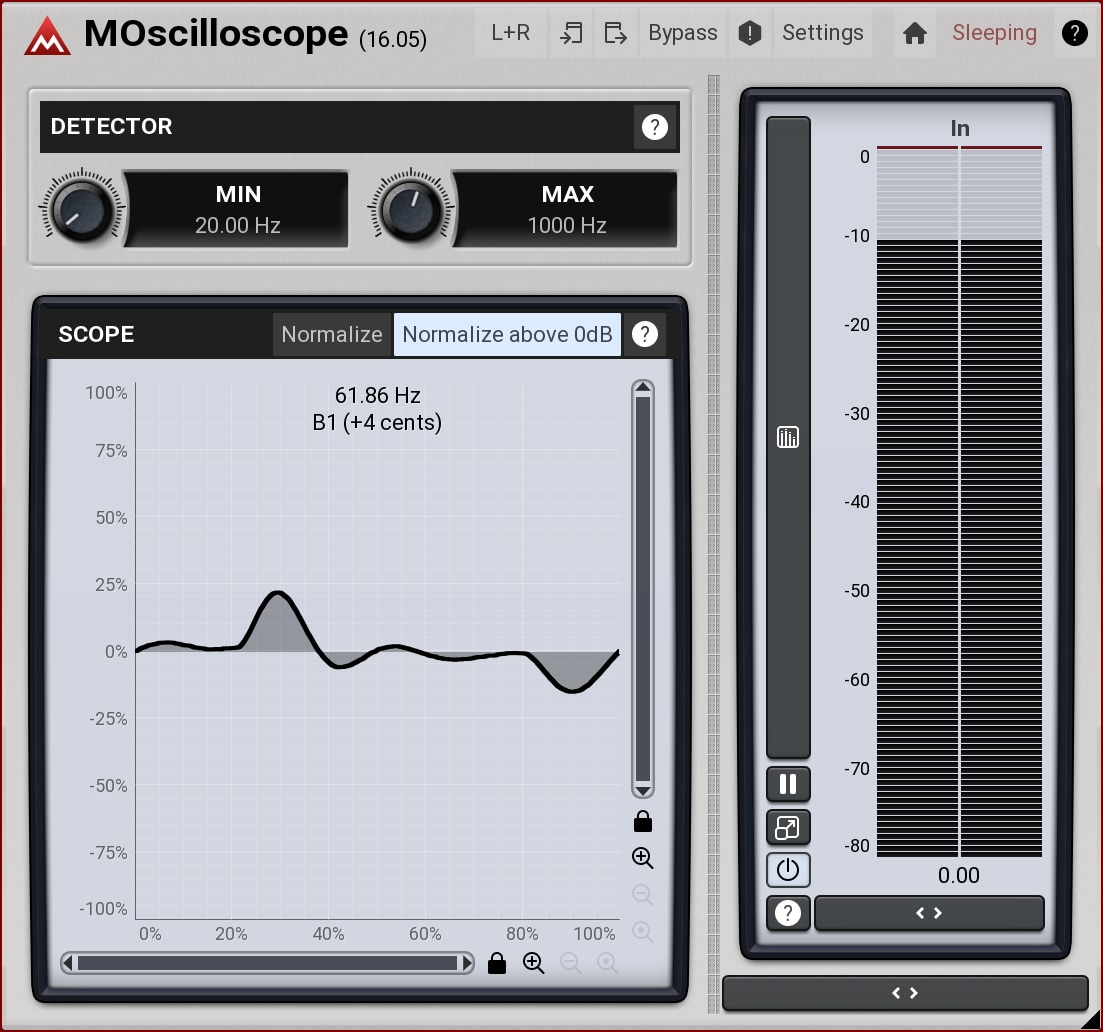Click the MAX 1000 Hz value field
The height and width of the screenshot is (1032, 1103).
point(567,210)
